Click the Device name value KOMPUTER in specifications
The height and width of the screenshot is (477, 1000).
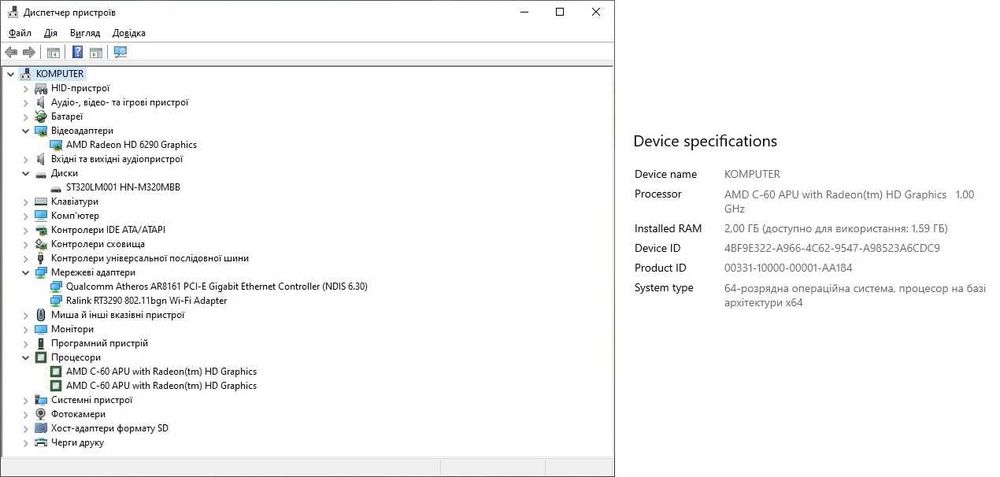coord(752,174)
